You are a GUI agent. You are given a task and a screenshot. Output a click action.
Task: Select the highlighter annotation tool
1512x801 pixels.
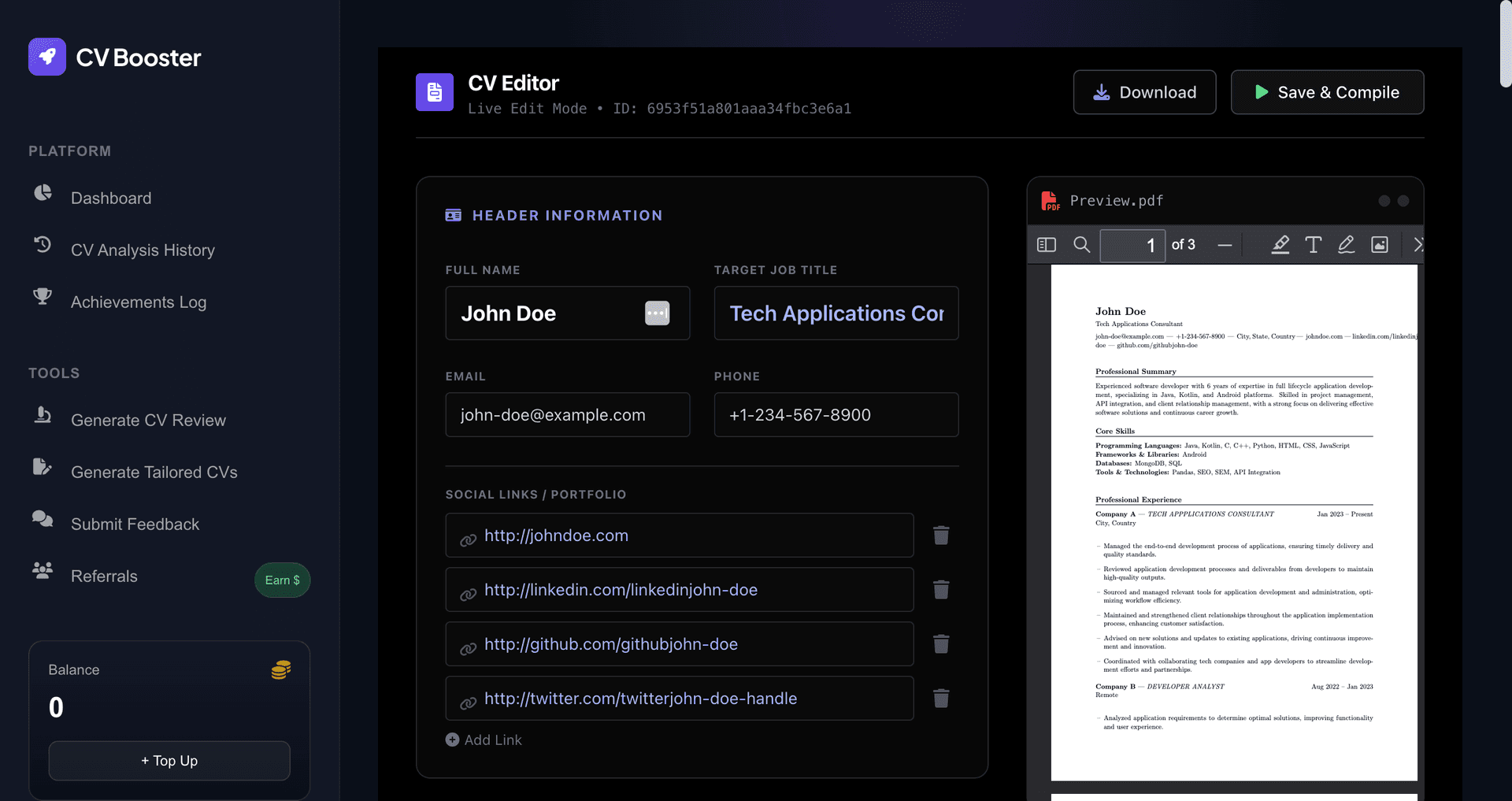tap(1280, 245)
